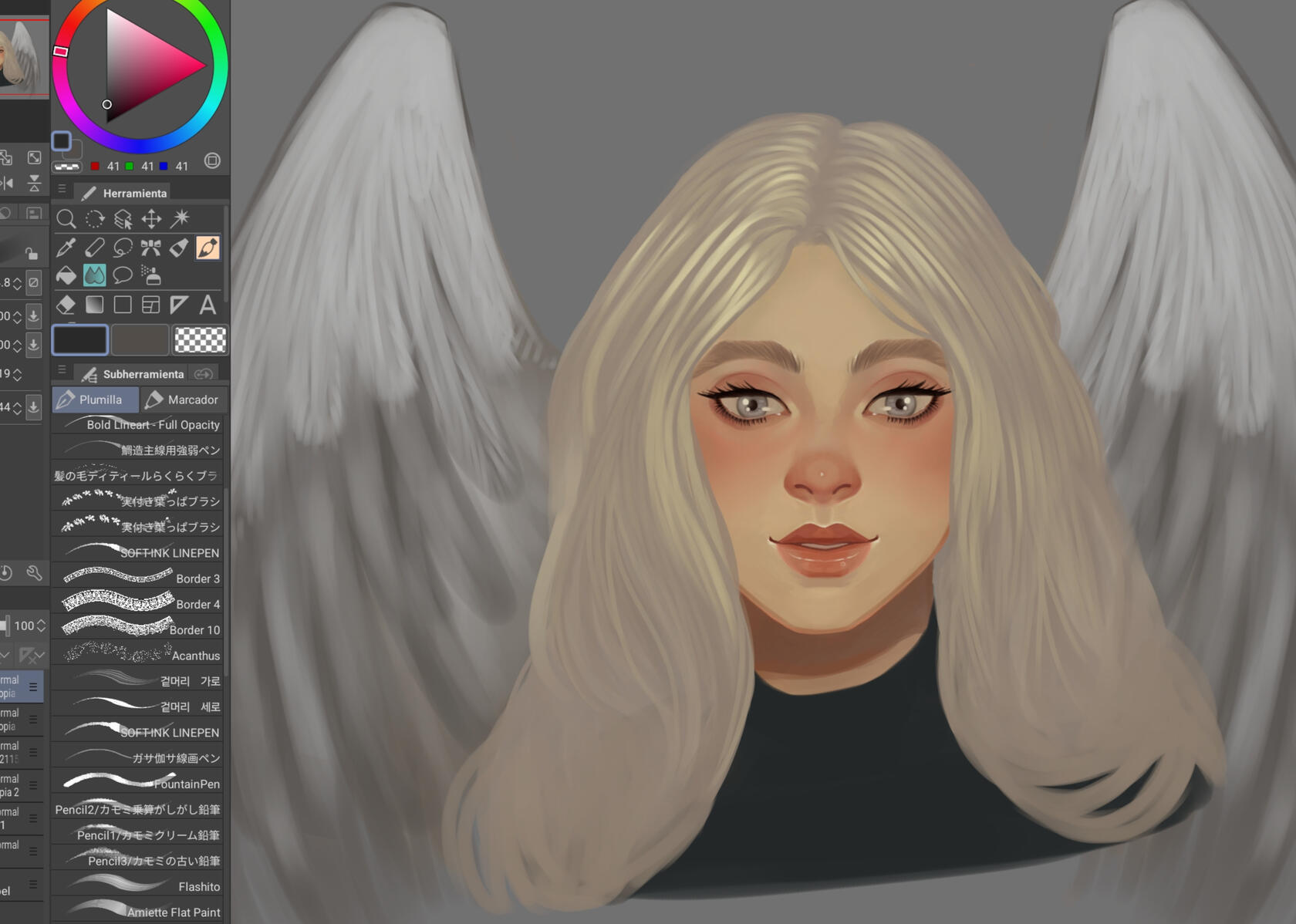
Task: Open the Subherramienta palette menu
Action: click(x=62, y=370)
